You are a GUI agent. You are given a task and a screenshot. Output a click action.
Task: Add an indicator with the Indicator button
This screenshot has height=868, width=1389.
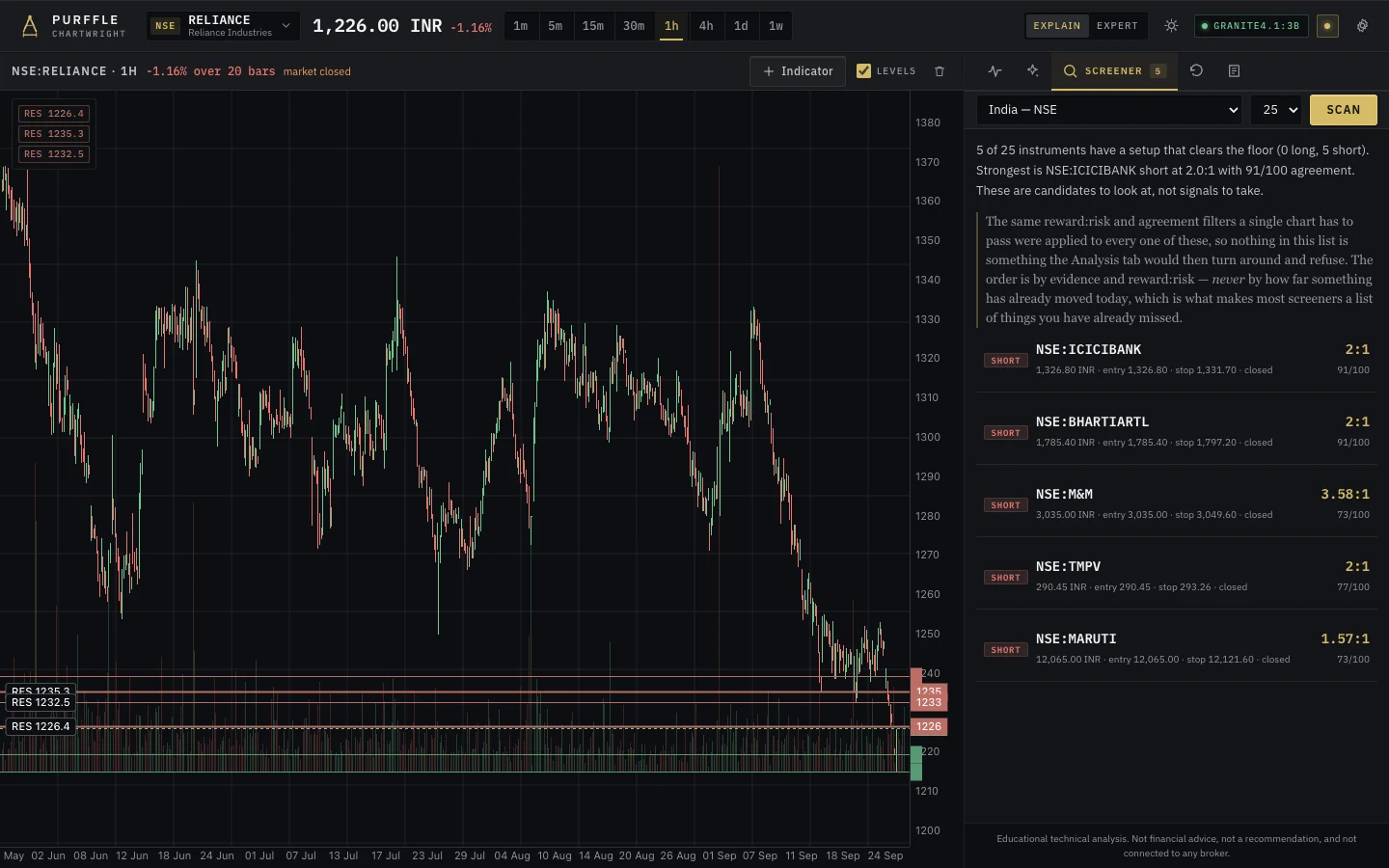798,71
